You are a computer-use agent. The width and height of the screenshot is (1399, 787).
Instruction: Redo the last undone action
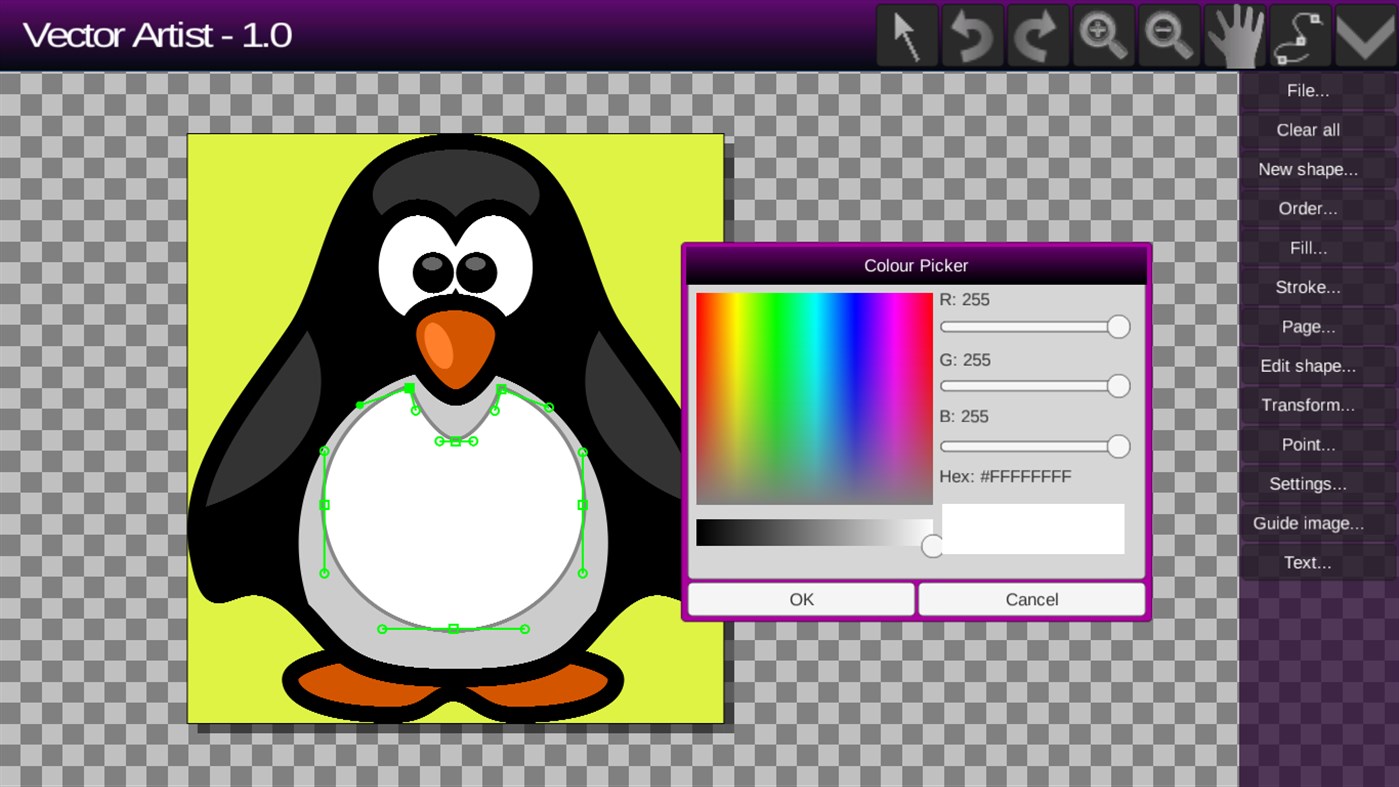point(1037,34)
